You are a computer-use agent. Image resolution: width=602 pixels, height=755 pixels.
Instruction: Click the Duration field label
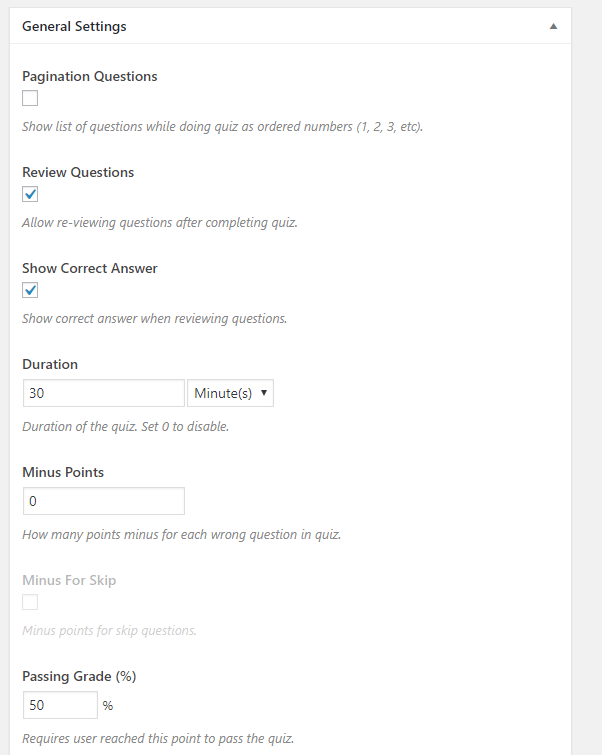coord(50,364)
